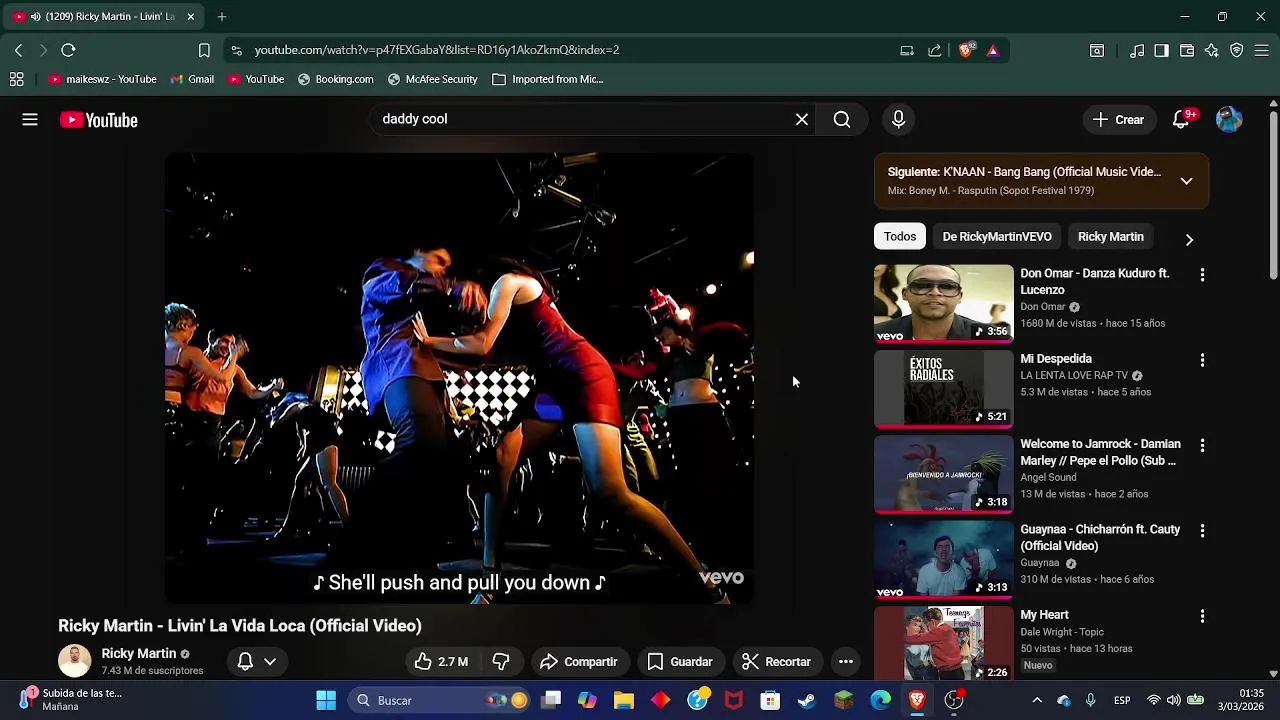Screen dimensions: 1280x720
Task: Click the video player area
Action: coord(459,378)
